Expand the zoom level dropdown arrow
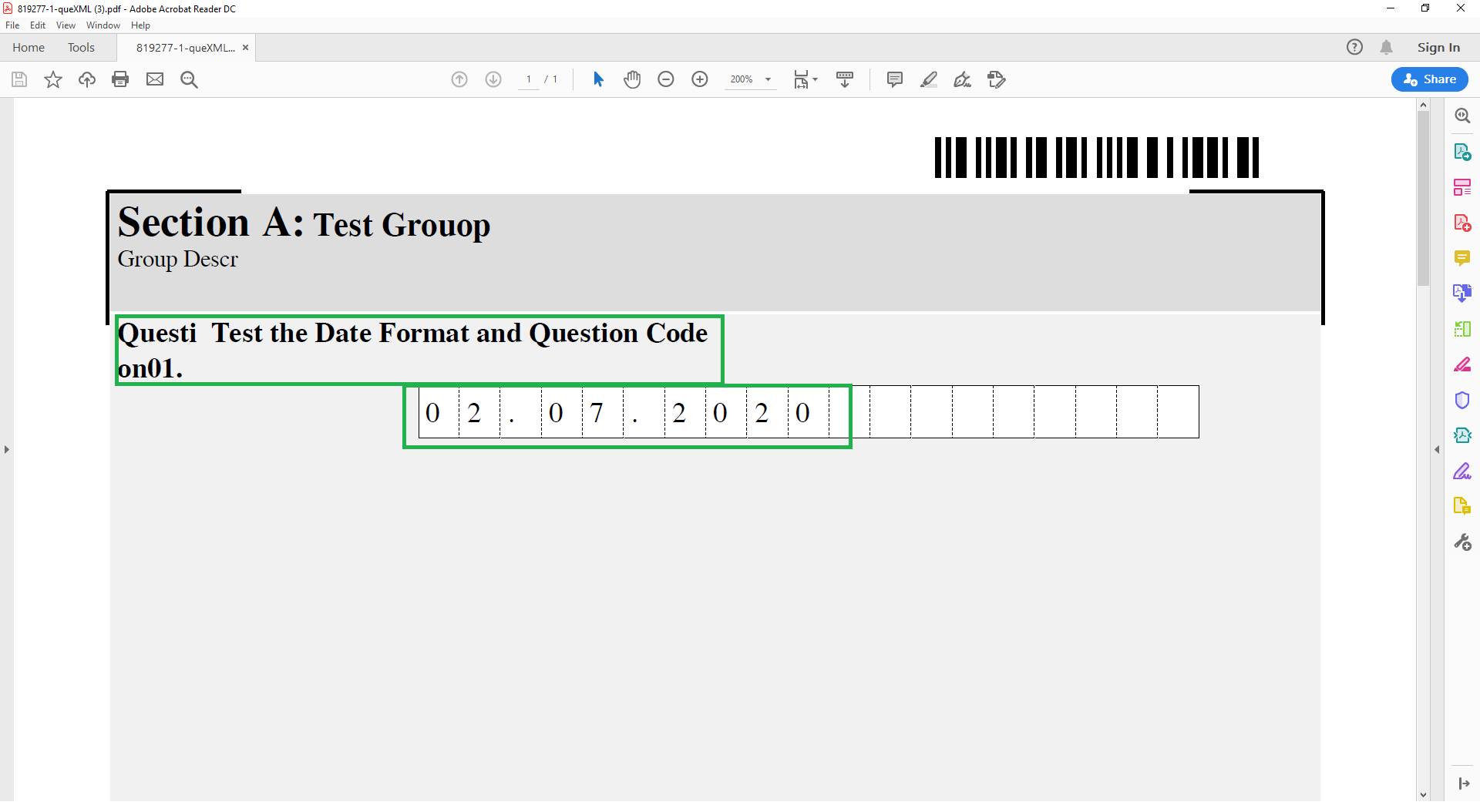 pyautogui.click(x=768, y=79)
